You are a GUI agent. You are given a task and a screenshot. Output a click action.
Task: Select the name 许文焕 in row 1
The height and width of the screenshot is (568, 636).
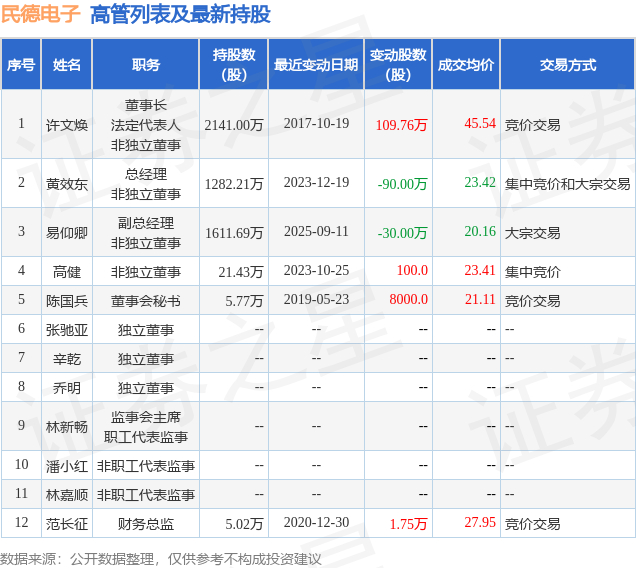tap(67, 125)
